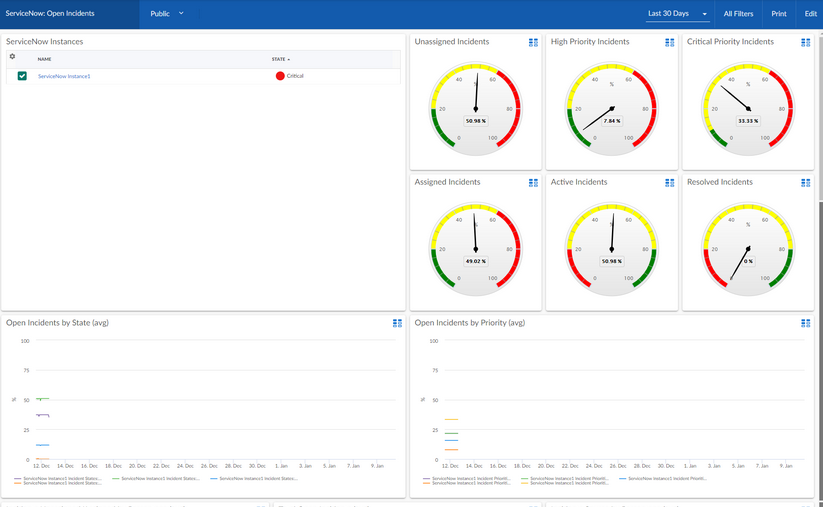Open Assigned Incidents widget options icon
This screenshot has width=823, height=507.
click(533, 183)
